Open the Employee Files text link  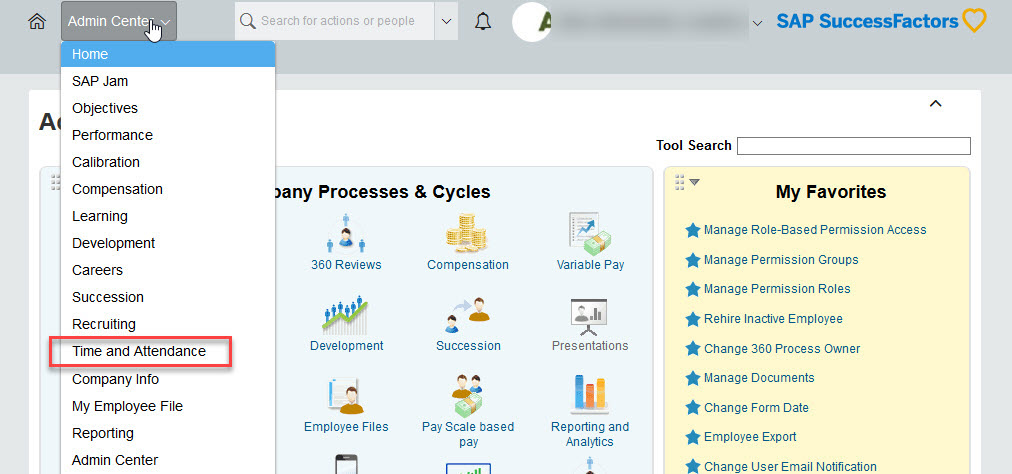(346, 427)
